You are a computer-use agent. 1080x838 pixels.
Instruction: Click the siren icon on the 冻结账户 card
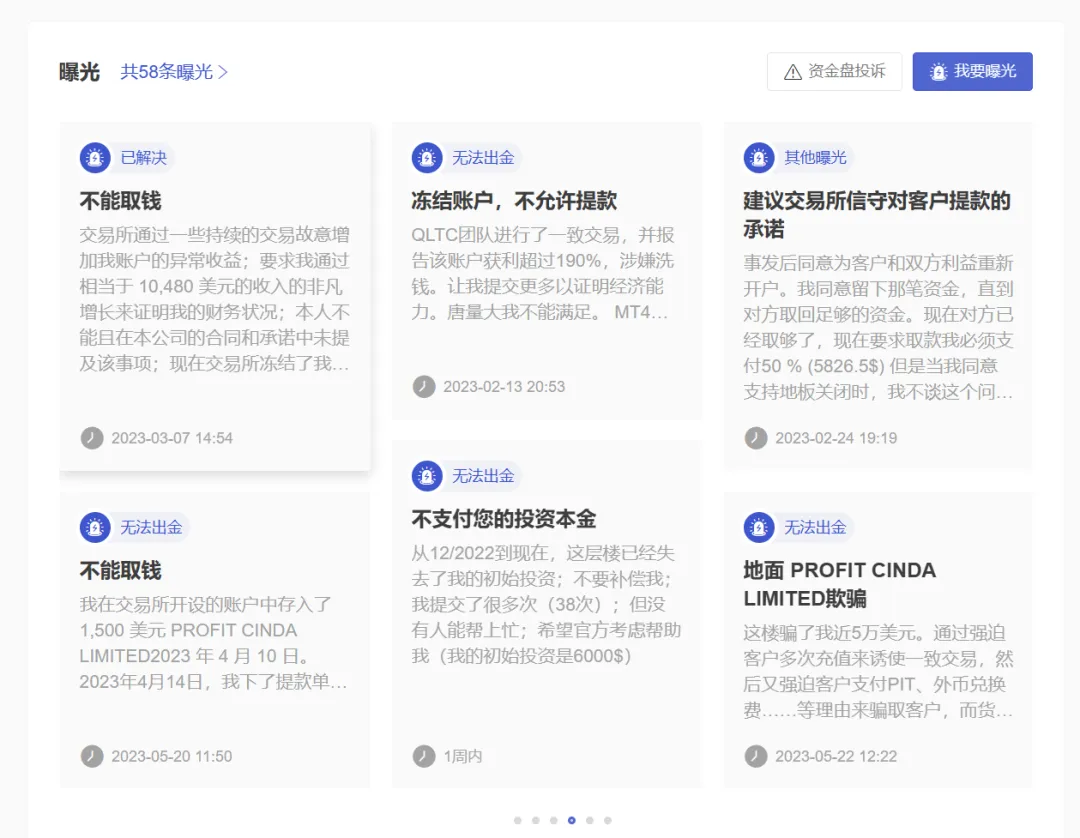[x=427, y=158]
